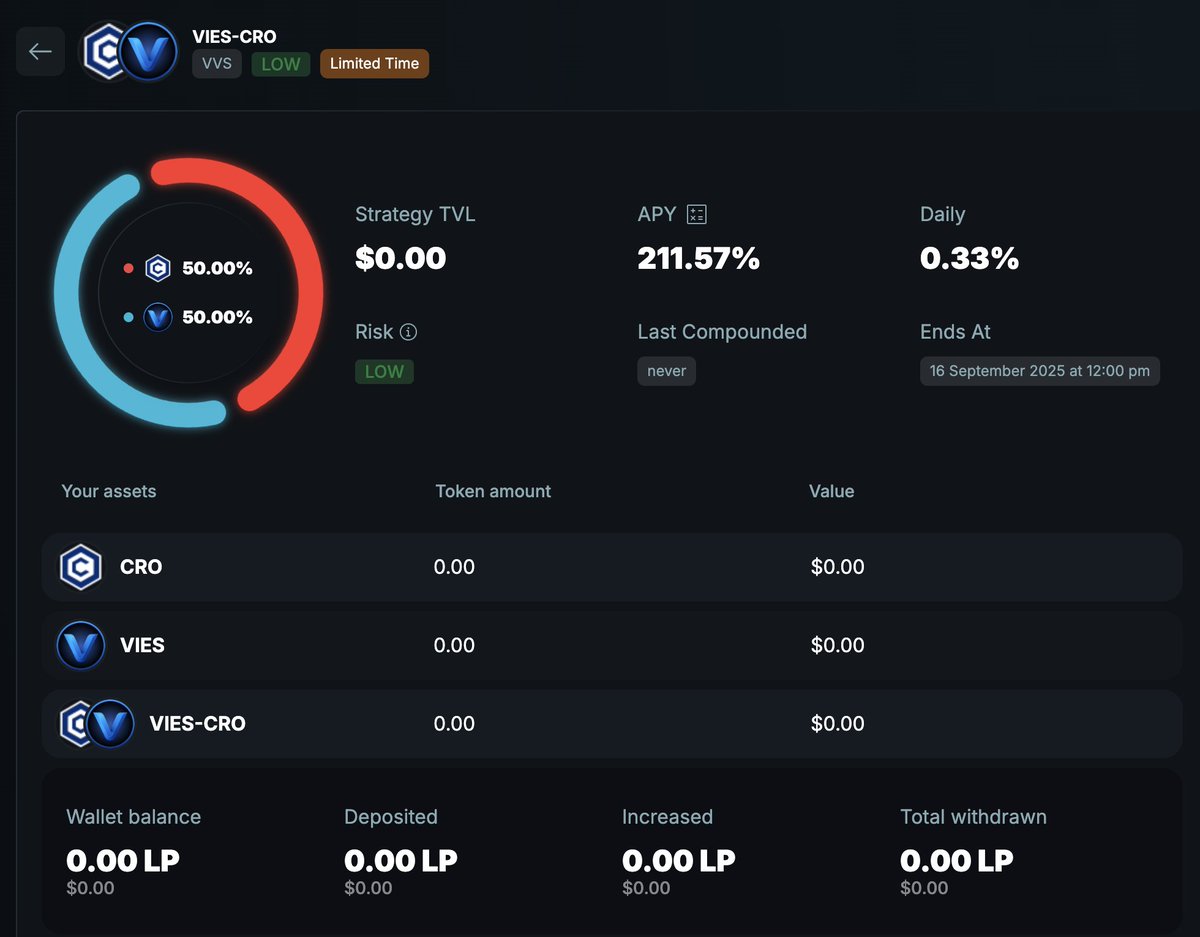Click the 'Value' column header
The height and width of the screenshot is (937, 1200).
click(x=832, y=491)
